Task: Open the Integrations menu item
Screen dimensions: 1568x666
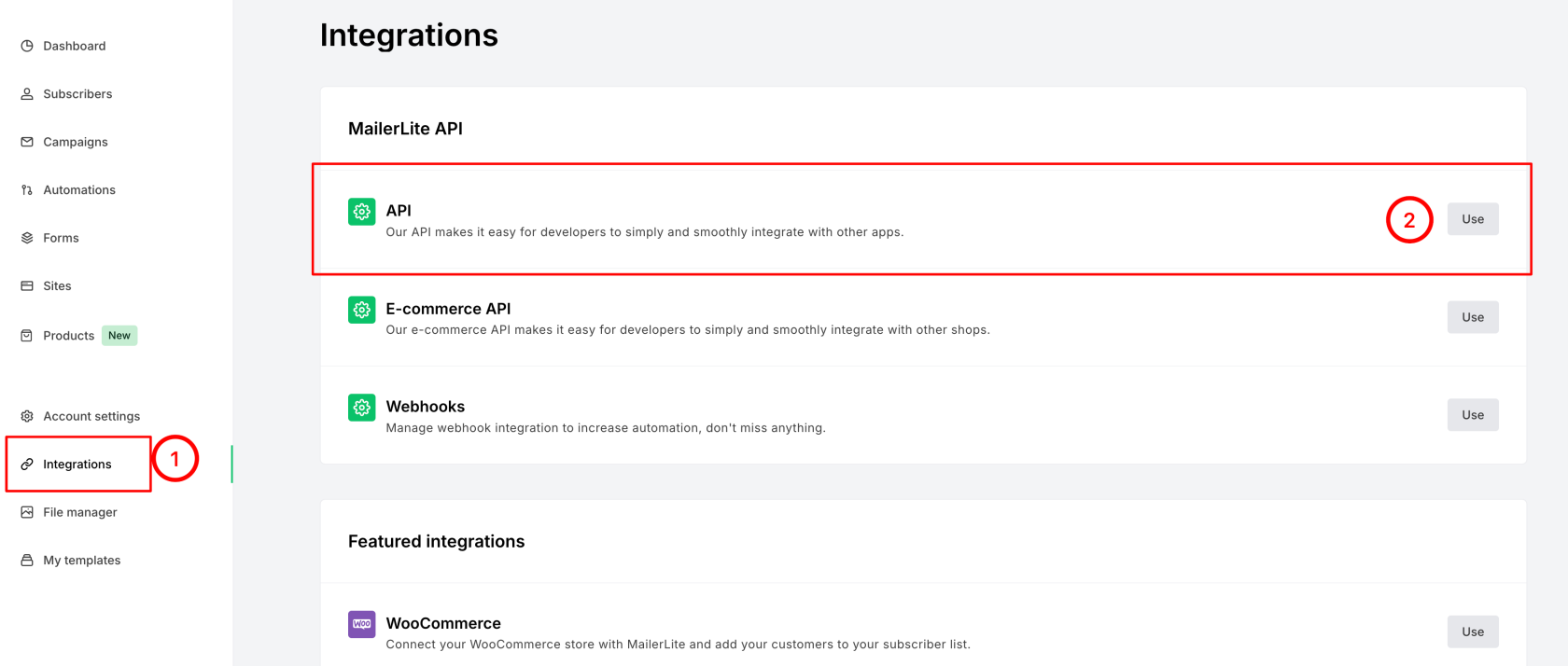Action: point(77,465)
